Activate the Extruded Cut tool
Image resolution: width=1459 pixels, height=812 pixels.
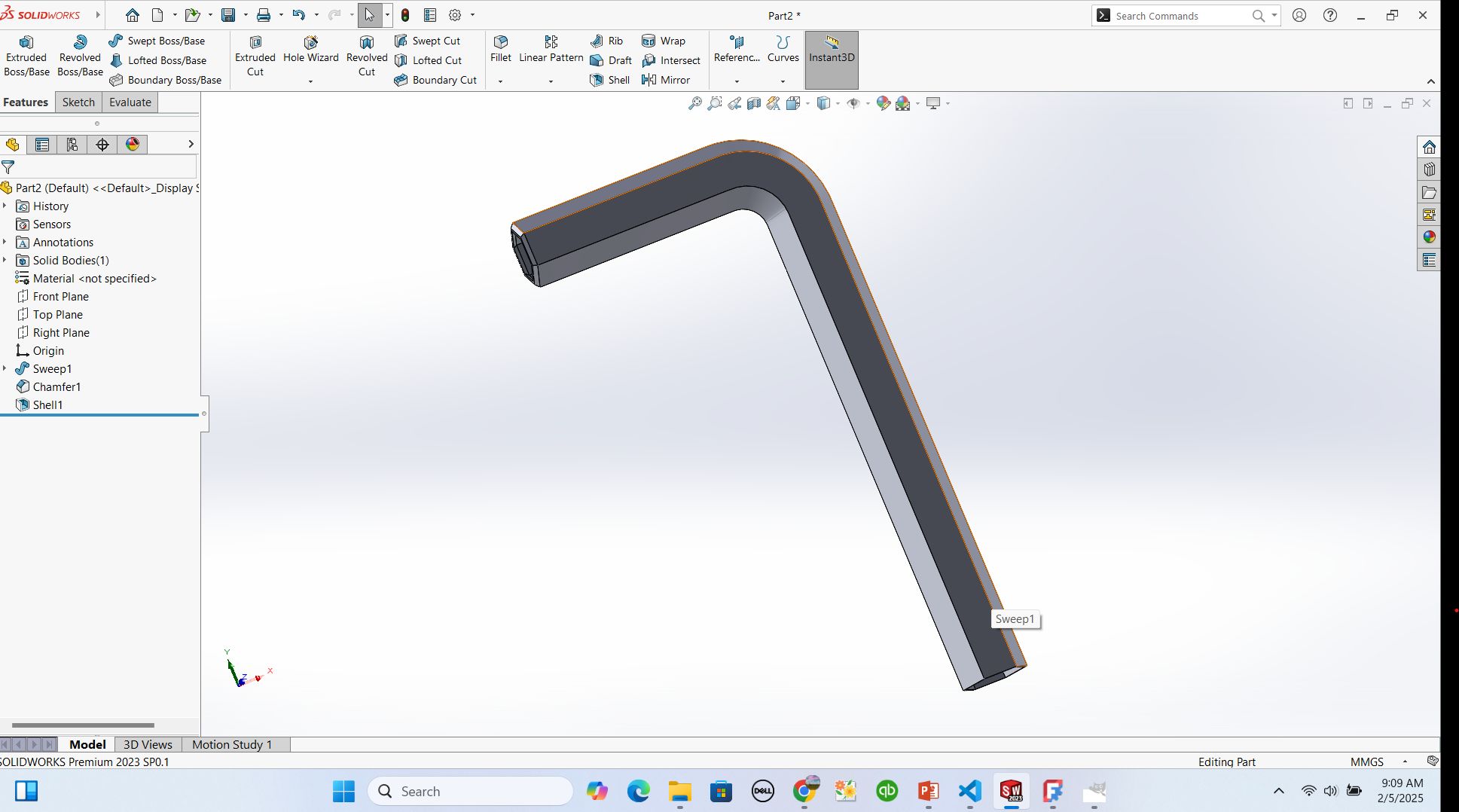point(255,56)
